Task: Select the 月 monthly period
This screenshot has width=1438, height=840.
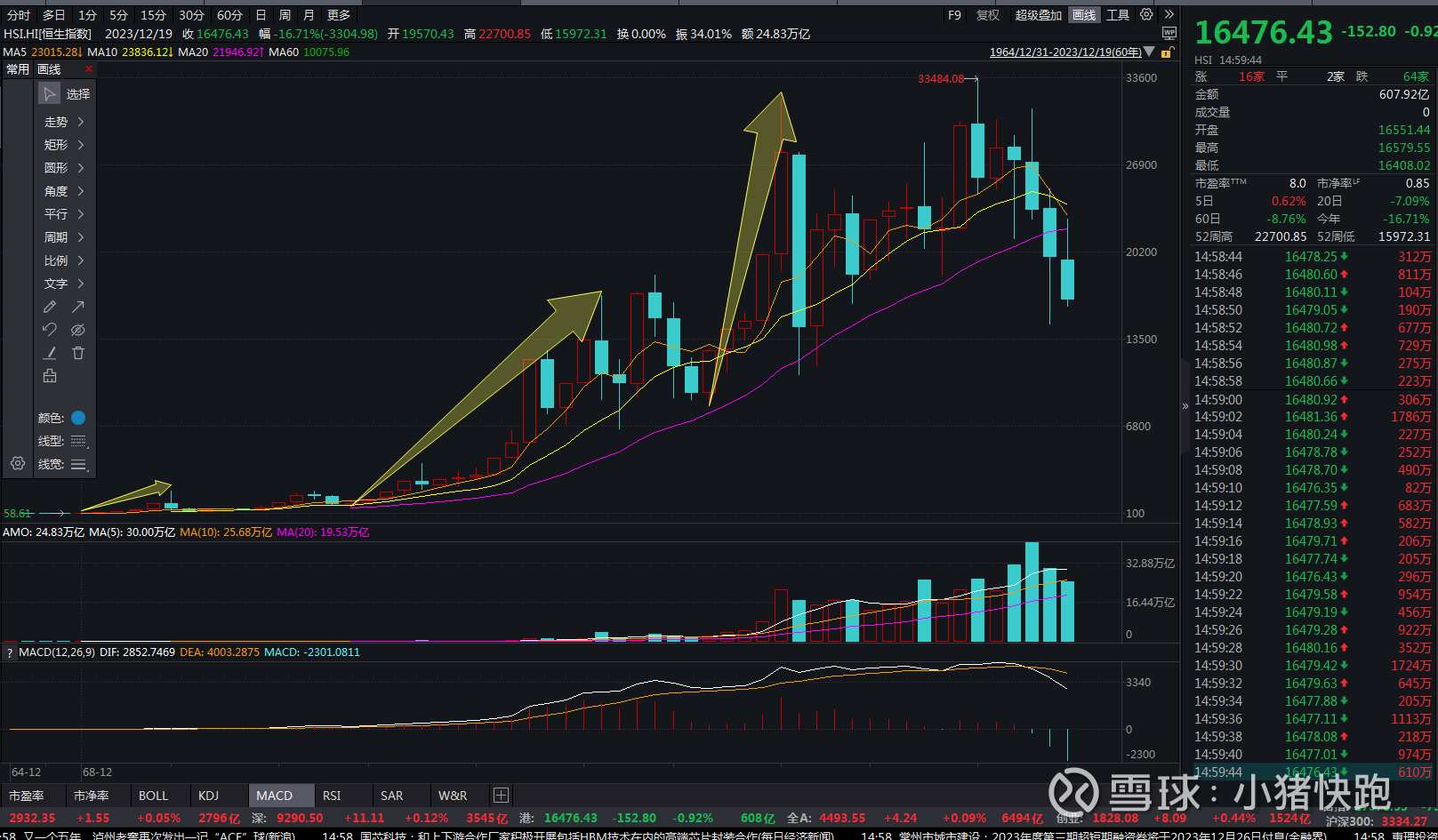Action: [309, 15]
